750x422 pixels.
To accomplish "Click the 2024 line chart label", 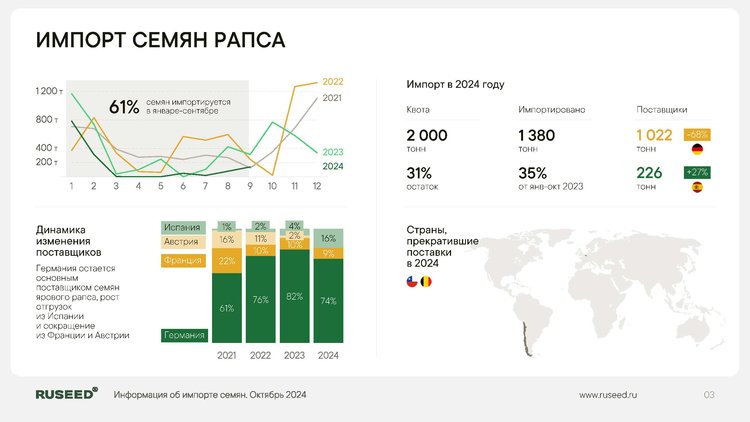I will coord(333,167).
